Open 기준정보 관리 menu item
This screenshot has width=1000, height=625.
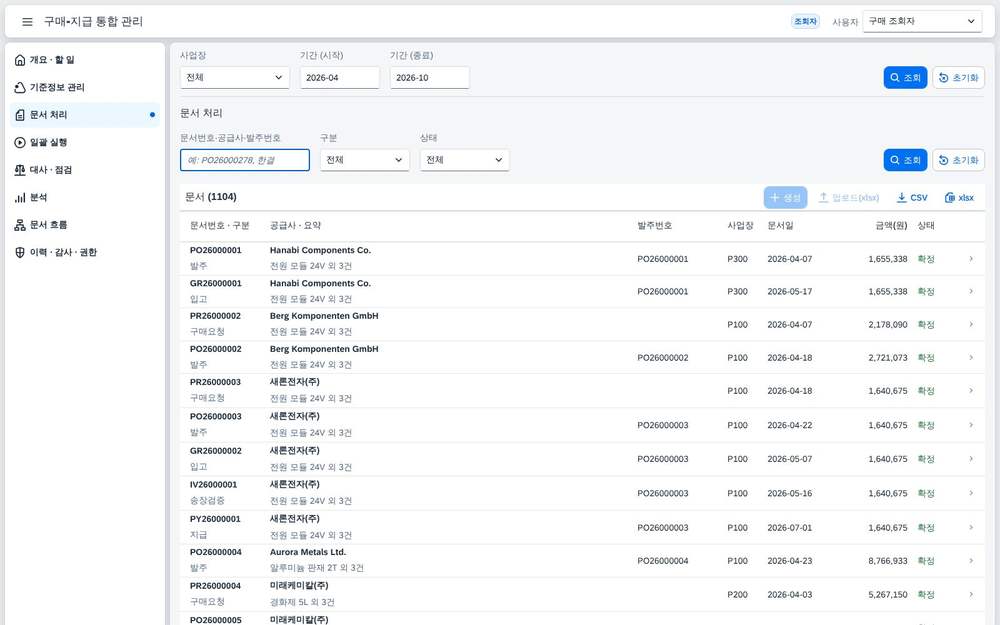pos(85,87)
